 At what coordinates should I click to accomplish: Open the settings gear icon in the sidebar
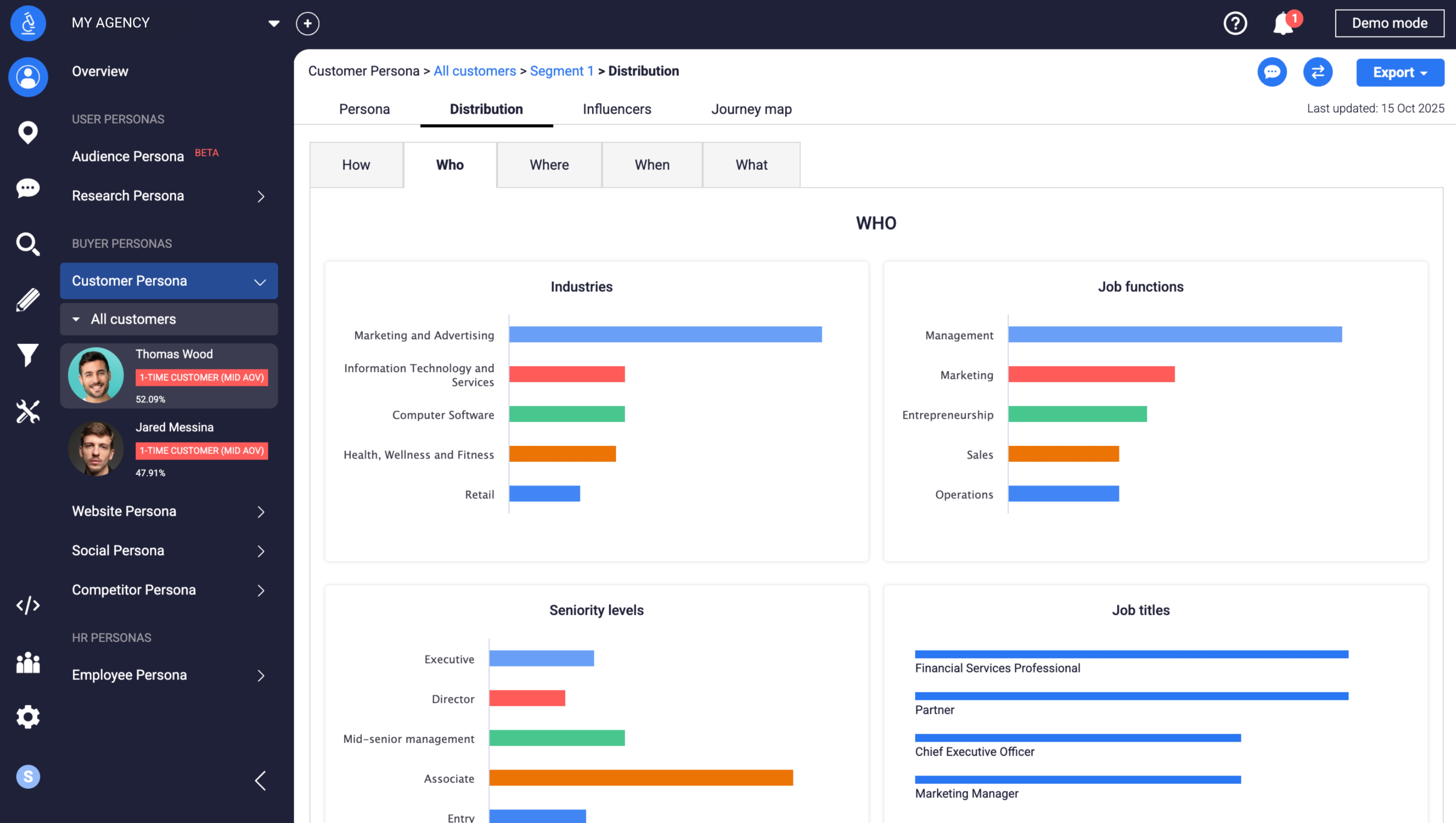(28, 717)
